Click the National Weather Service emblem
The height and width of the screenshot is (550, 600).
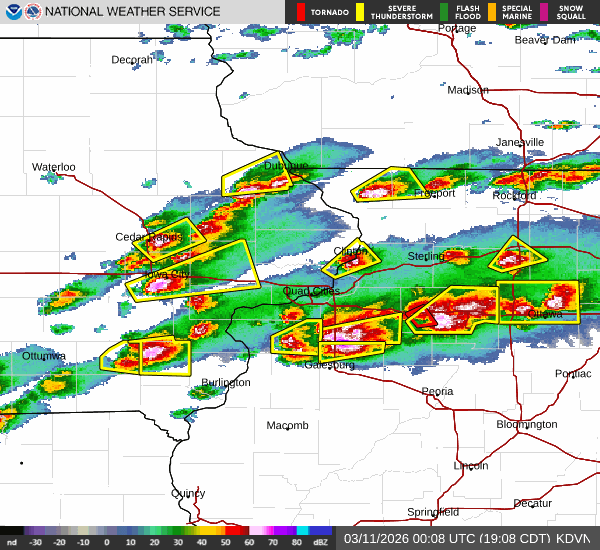34,12
